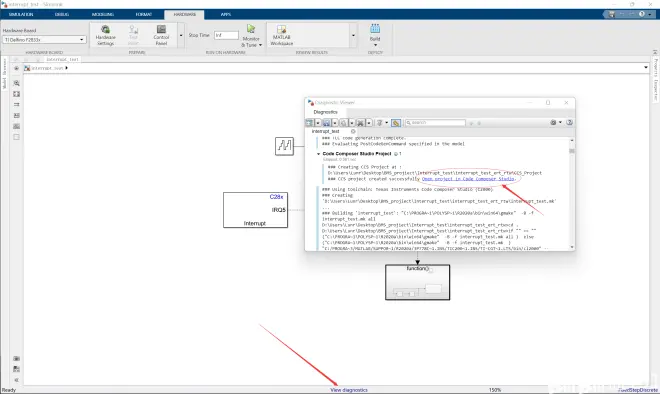Select the Diagnostics tab in Diagnostic Viewer

tap(325, 112)
